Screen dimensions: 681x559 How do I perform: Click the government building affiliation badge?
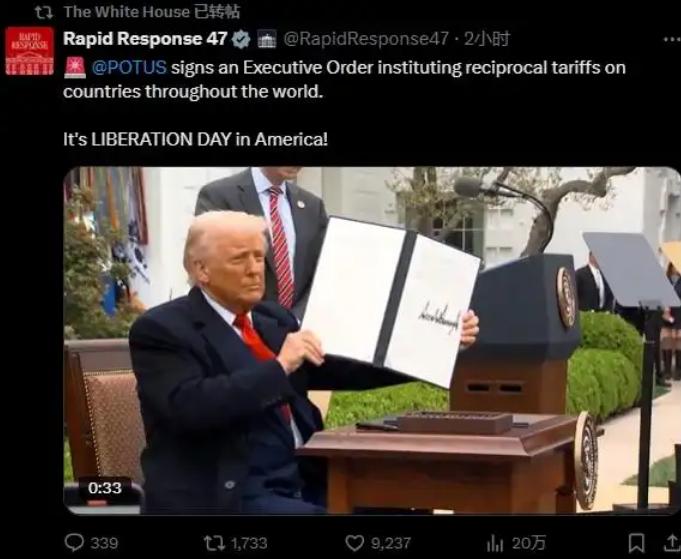point(267,40)
